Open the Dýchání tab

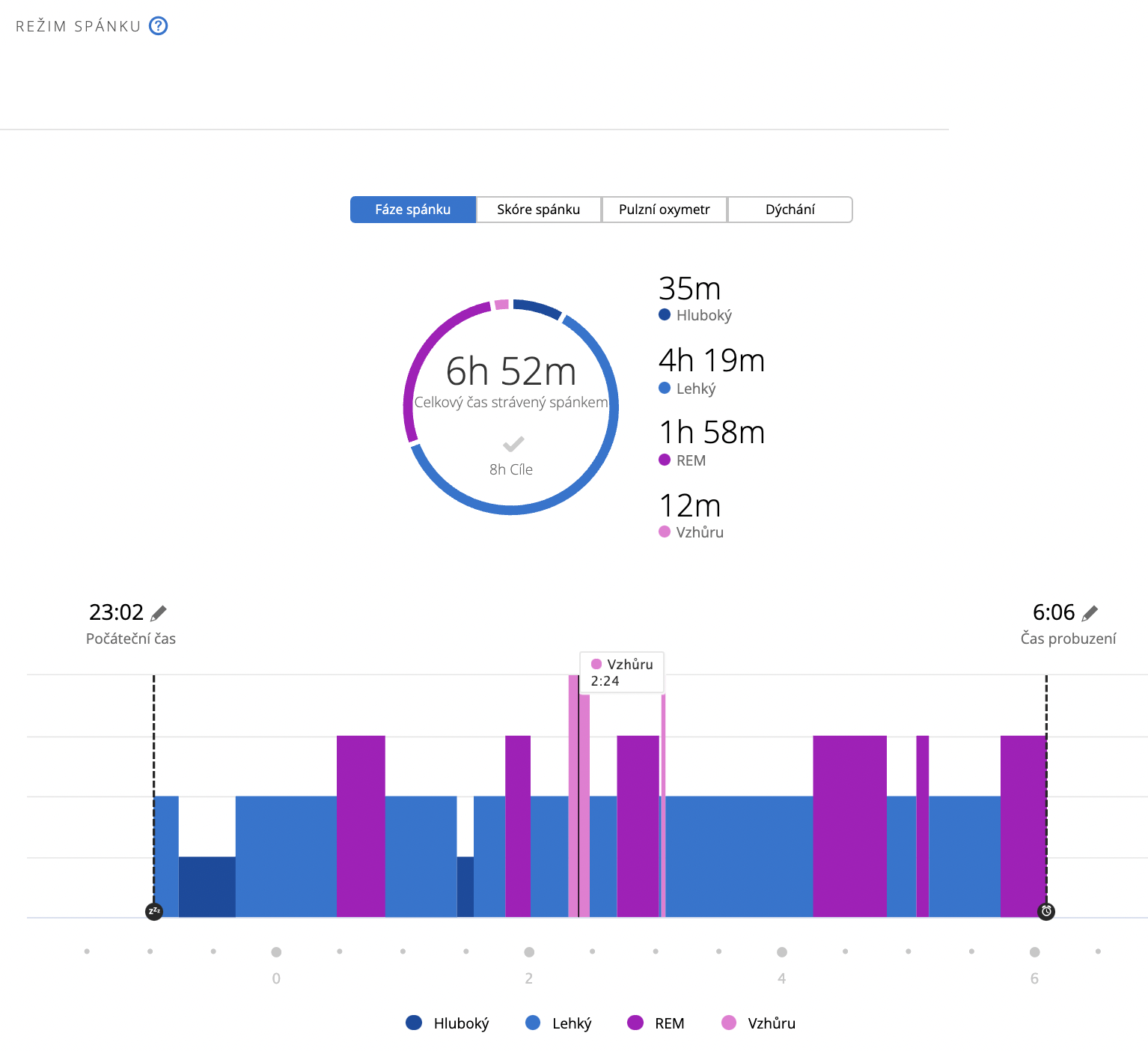790,210
